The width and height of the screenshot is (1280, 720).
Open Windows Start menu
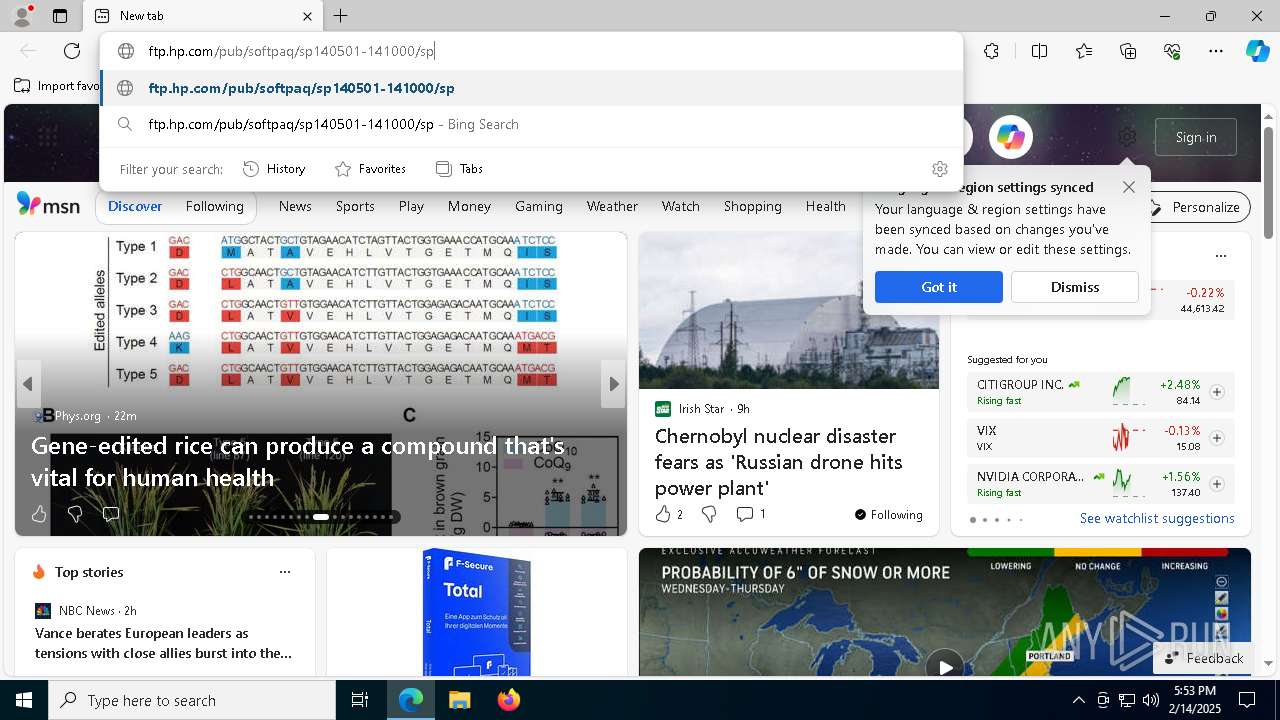point(24,700)
